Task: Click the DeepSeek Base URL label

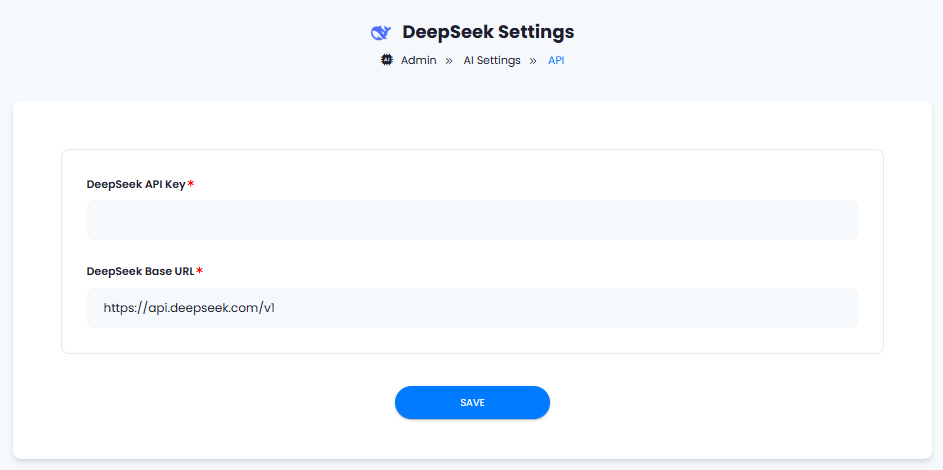Action: click(x=141, y=271)
